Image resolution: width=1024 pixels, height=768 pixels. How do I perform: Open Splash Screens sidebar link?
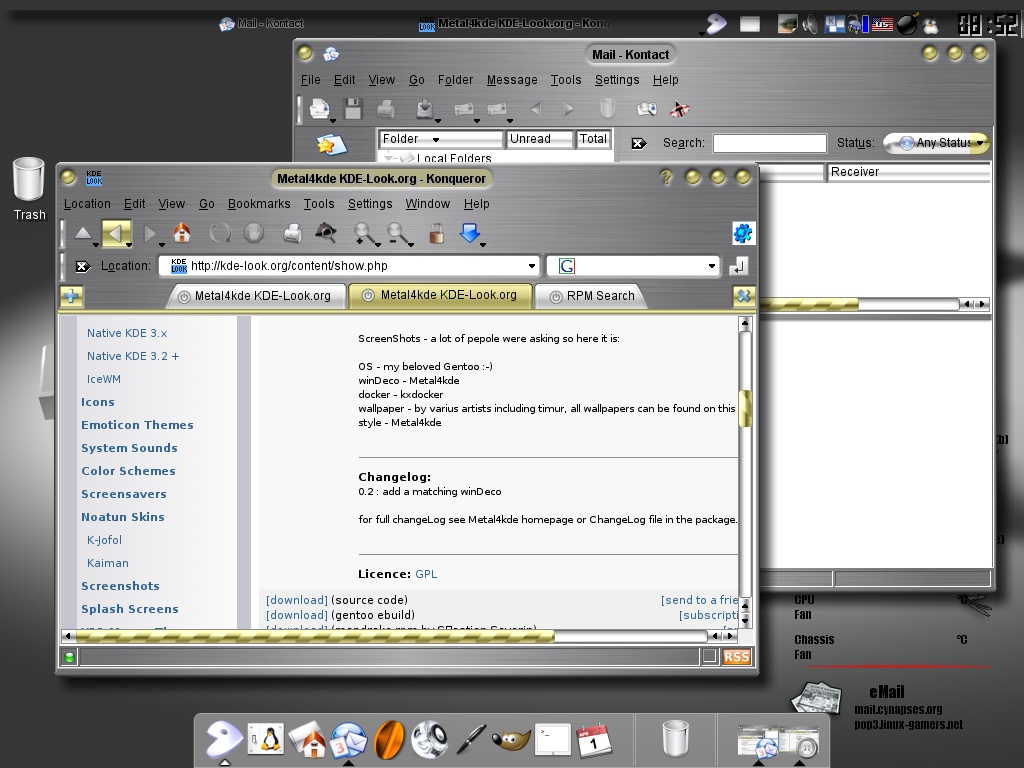[x=129, y=609]
